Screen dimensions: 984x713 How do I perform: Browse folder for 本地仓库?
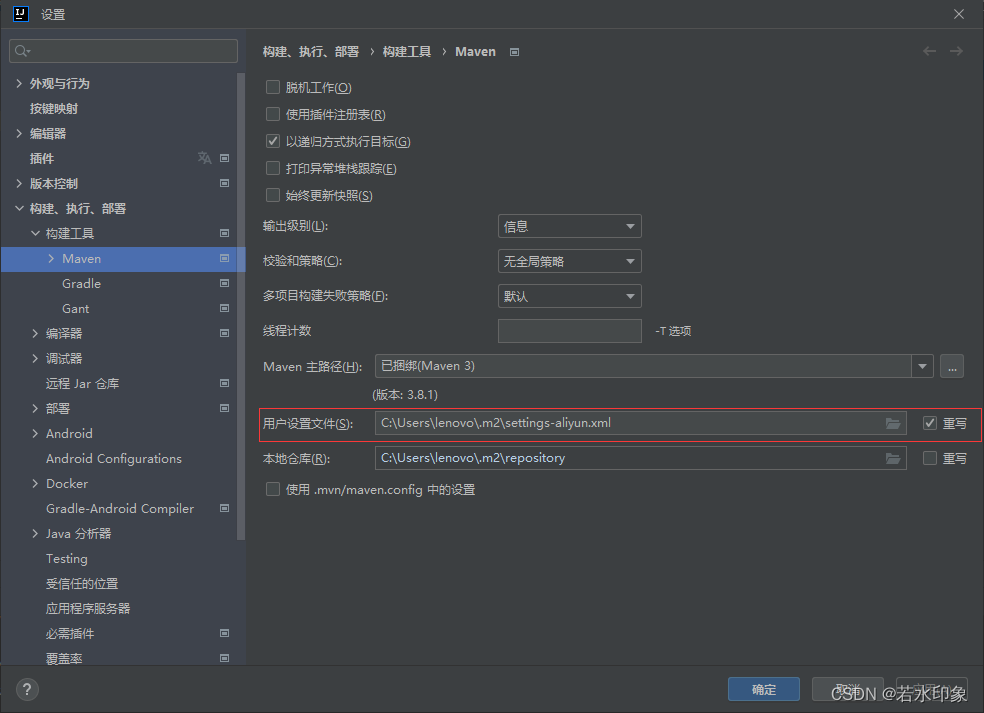click(x=893, y=459)
